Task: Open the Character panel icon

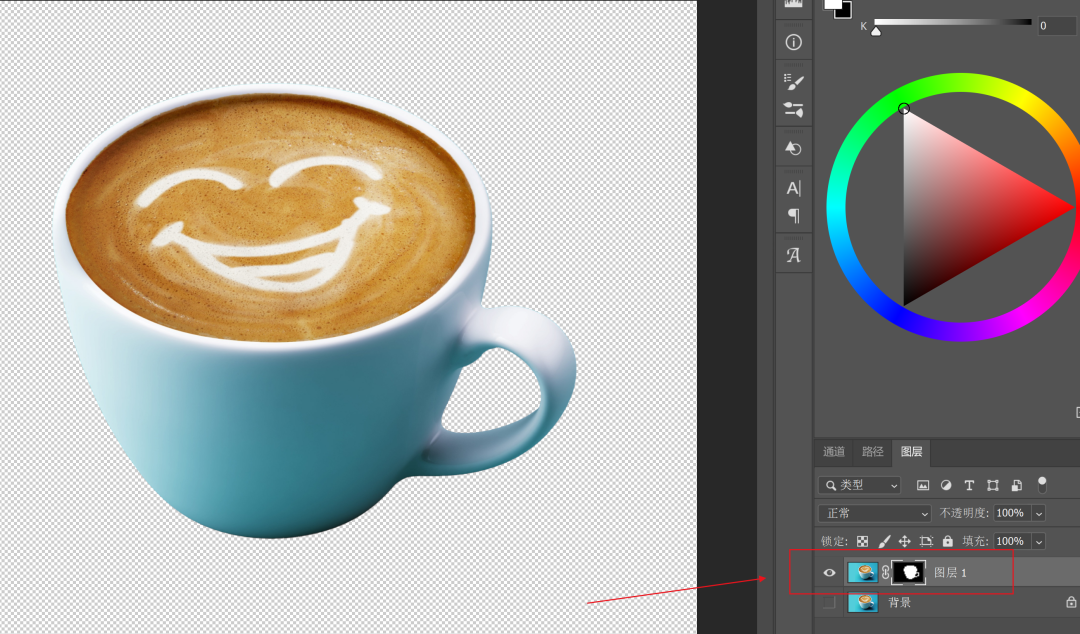Action: coord(794,188)
